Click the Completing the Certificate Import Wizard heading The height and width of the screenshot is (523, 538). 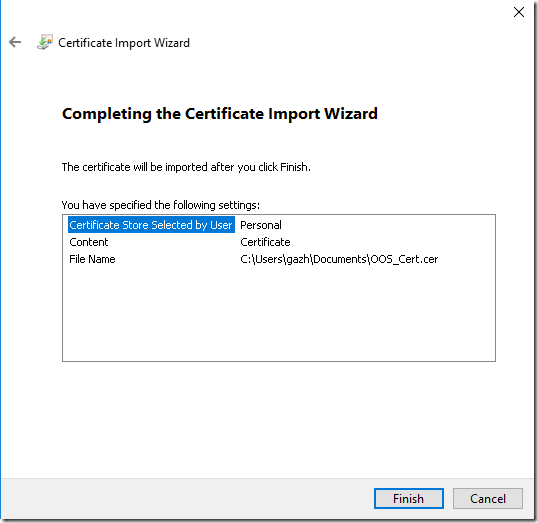220,114
